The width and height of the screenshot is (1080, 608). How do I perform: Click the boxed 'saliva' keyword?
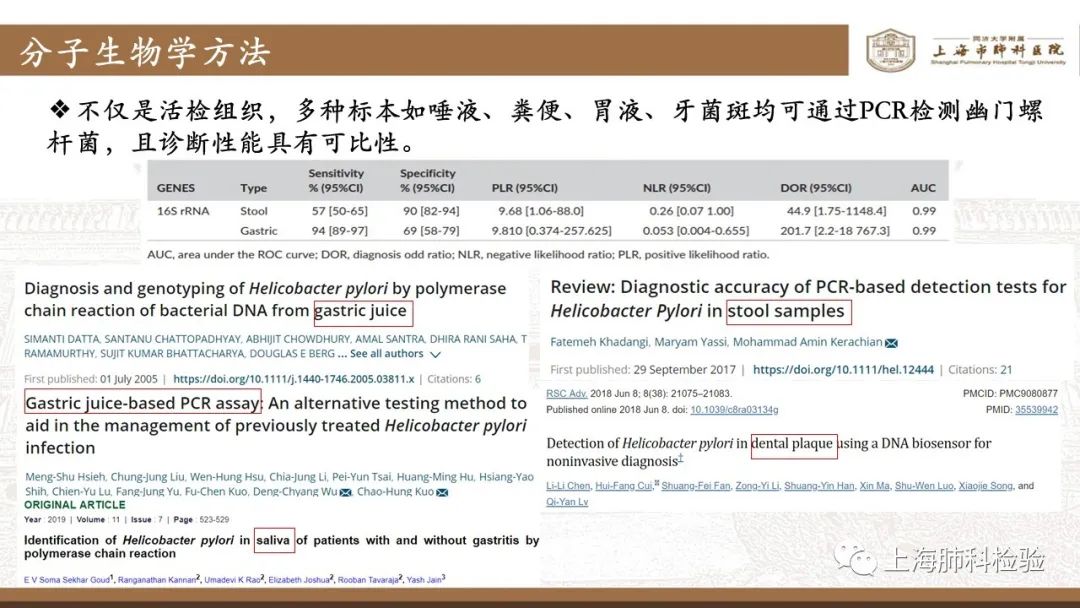[x=274, y=540]
